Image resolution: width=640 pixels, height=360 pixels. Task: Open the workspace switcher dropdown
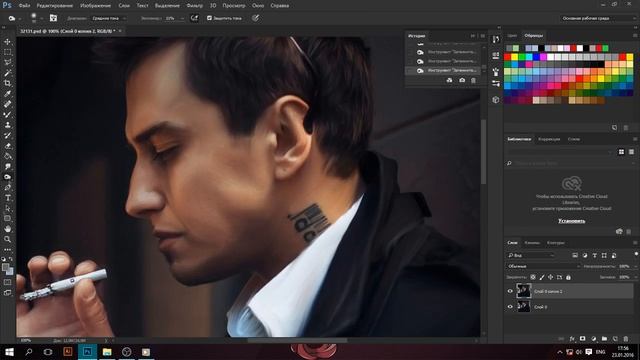598,18
